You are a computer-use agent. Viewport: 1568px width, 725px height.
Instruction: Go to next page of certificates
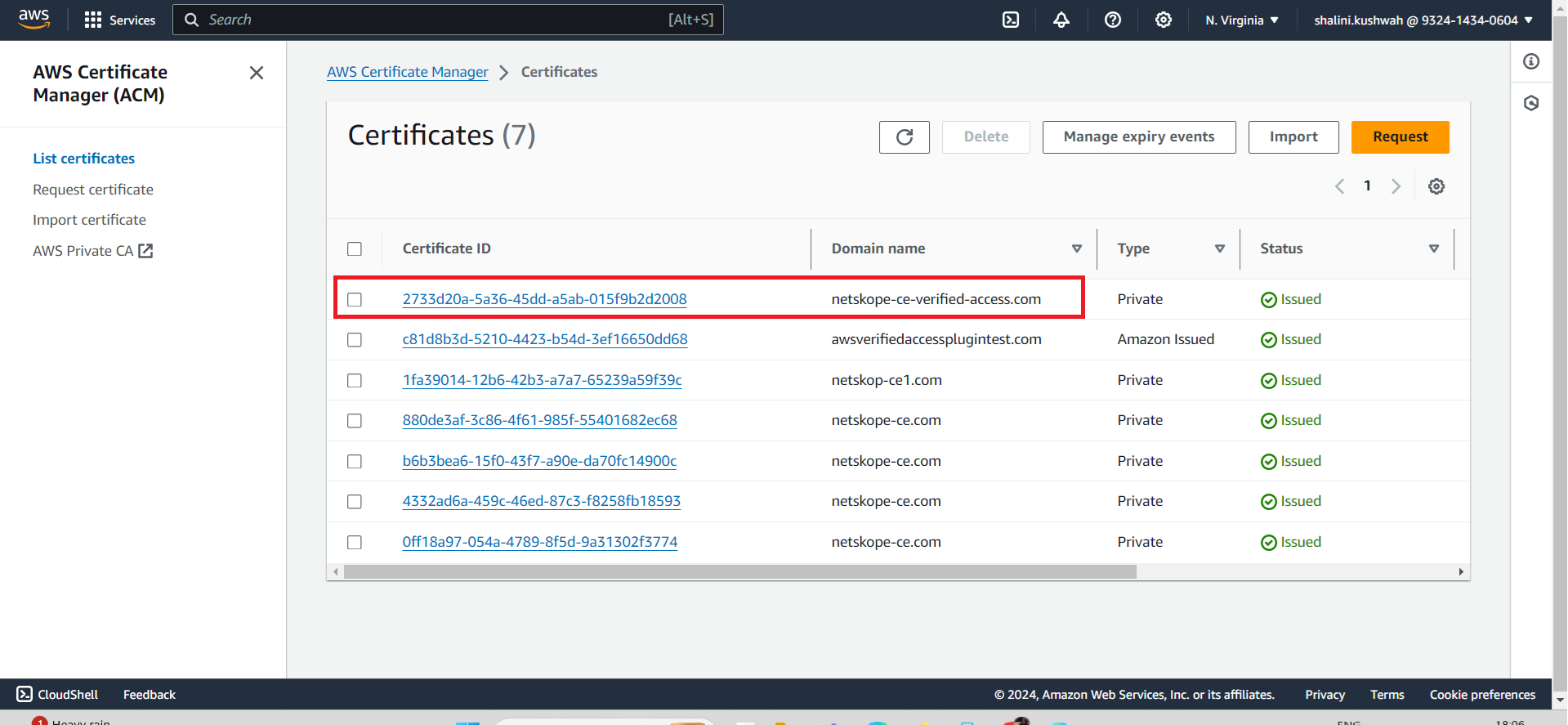tap(1396, 186)
